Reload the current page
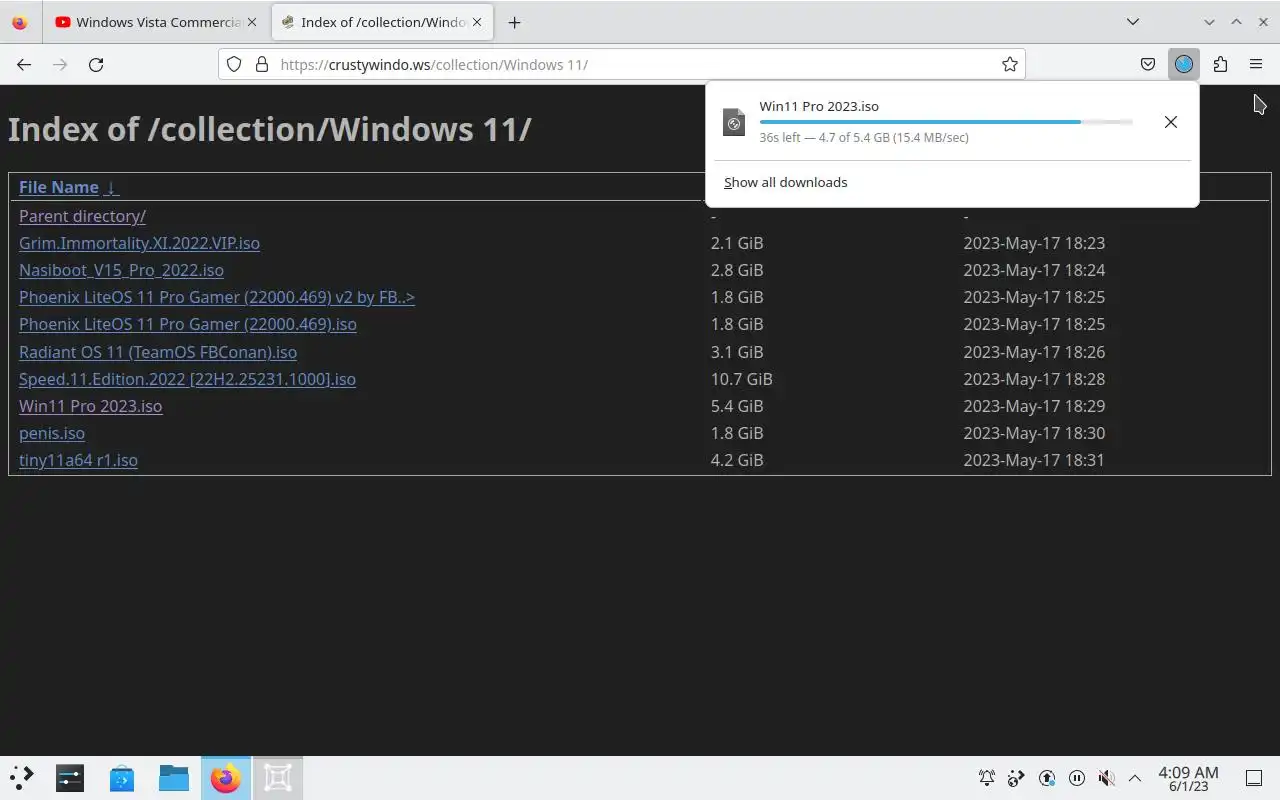 [96, 64]
